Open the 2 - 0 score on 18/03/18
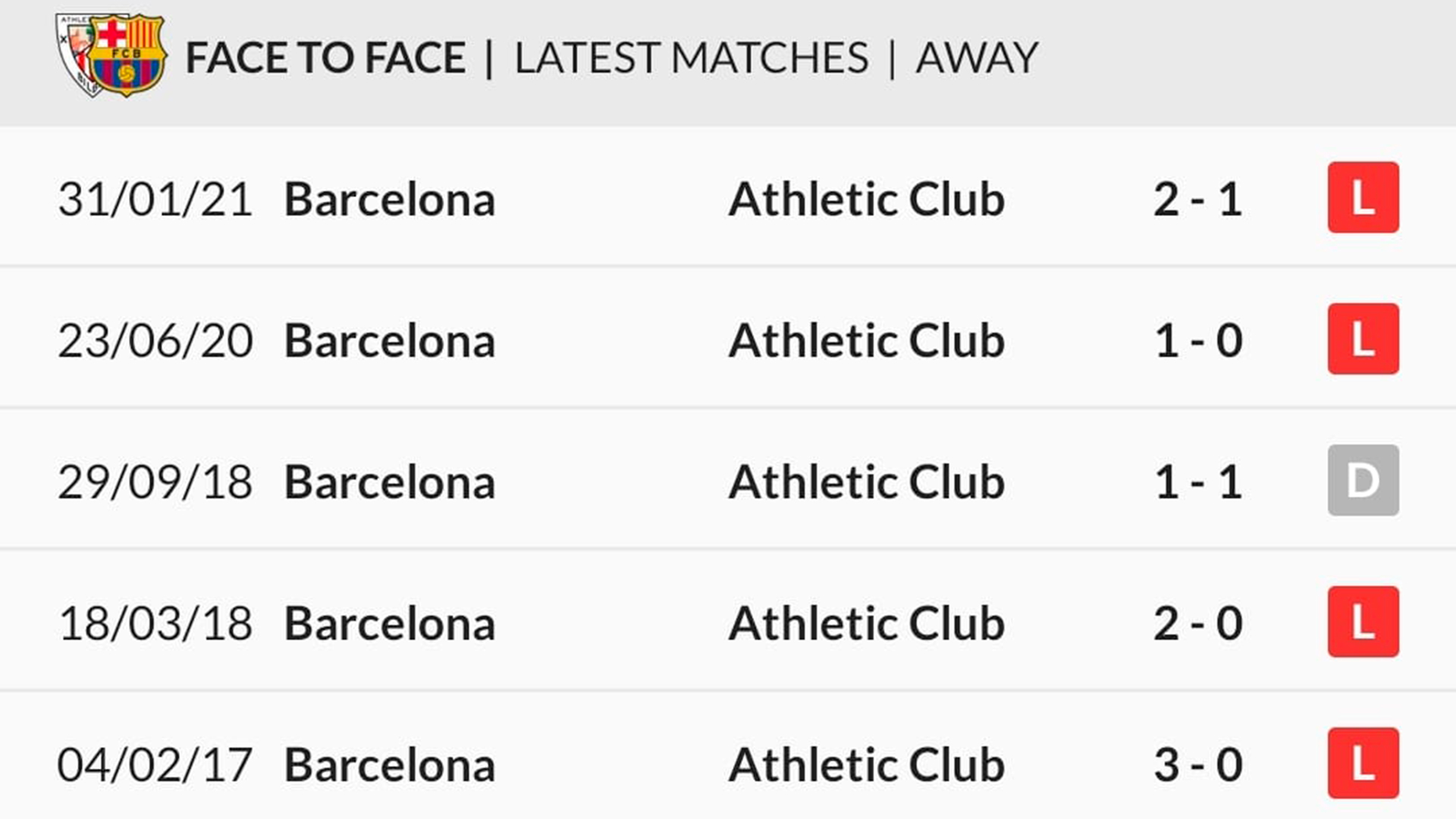This screenshot has height=819, width=1456. point(1197,623)
